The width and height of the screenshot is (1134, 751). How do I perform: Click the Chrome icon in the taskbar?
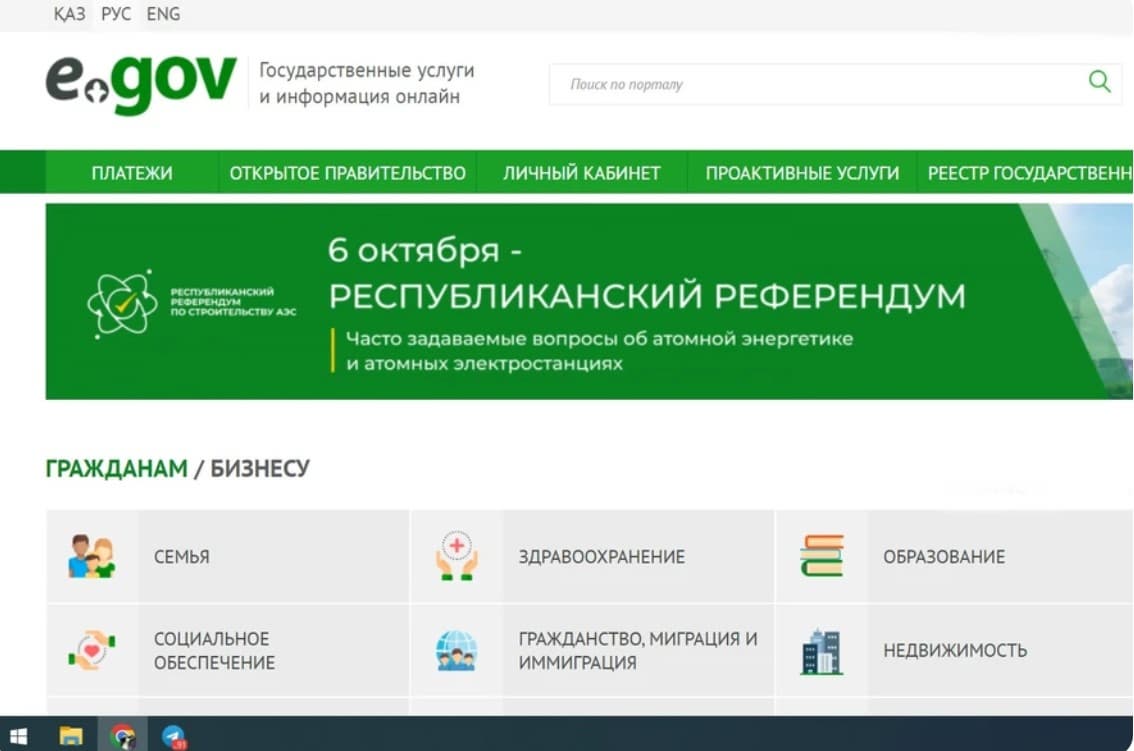point(123,737)
